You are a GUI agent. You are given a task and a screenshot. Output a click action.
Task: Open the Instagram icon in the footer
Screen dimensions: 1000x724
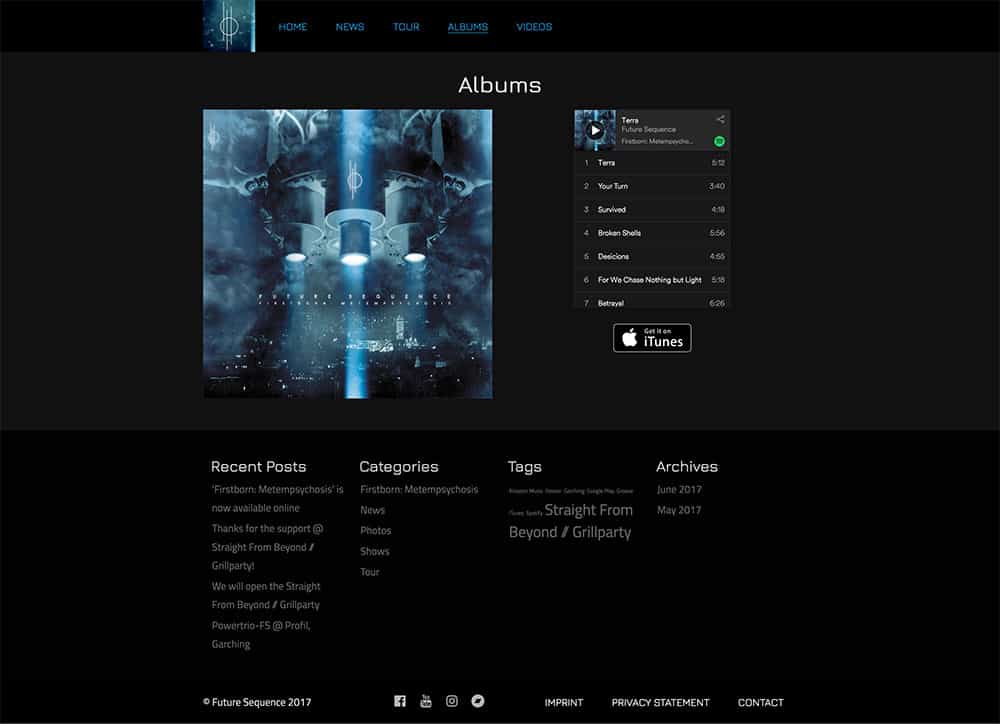click(452, 701)
